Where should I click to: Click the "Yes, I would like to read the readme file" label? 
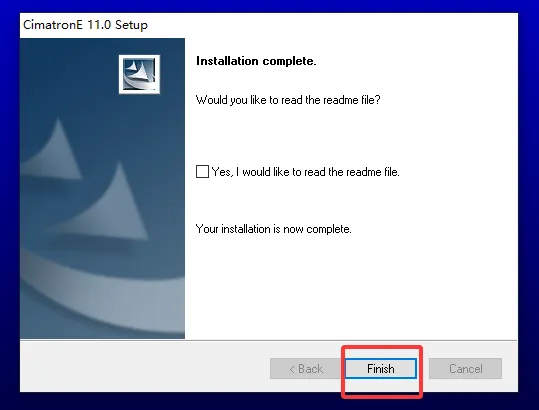pyautogui.click(x=306, y=171)
